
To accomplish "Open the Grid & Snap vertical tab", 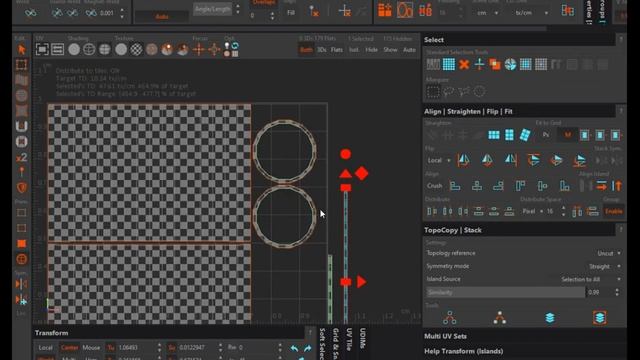I will [x=336, y=343].
